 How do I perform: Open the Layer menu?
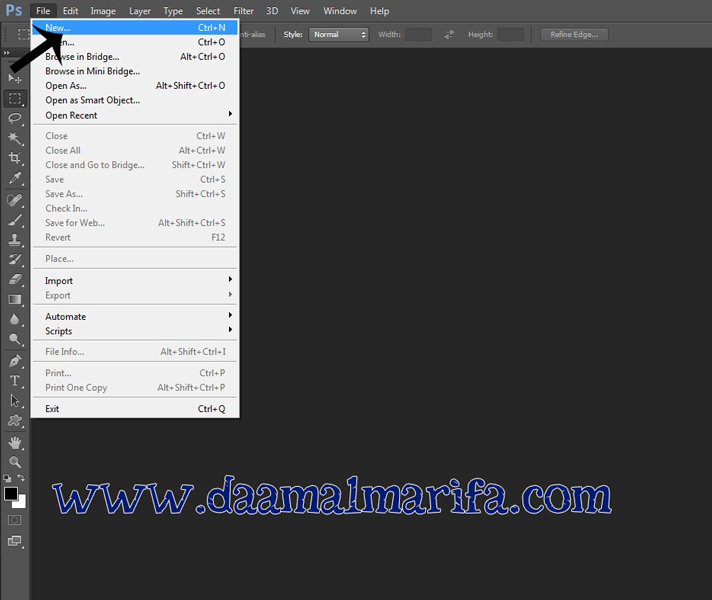click(x=140, y=11)
